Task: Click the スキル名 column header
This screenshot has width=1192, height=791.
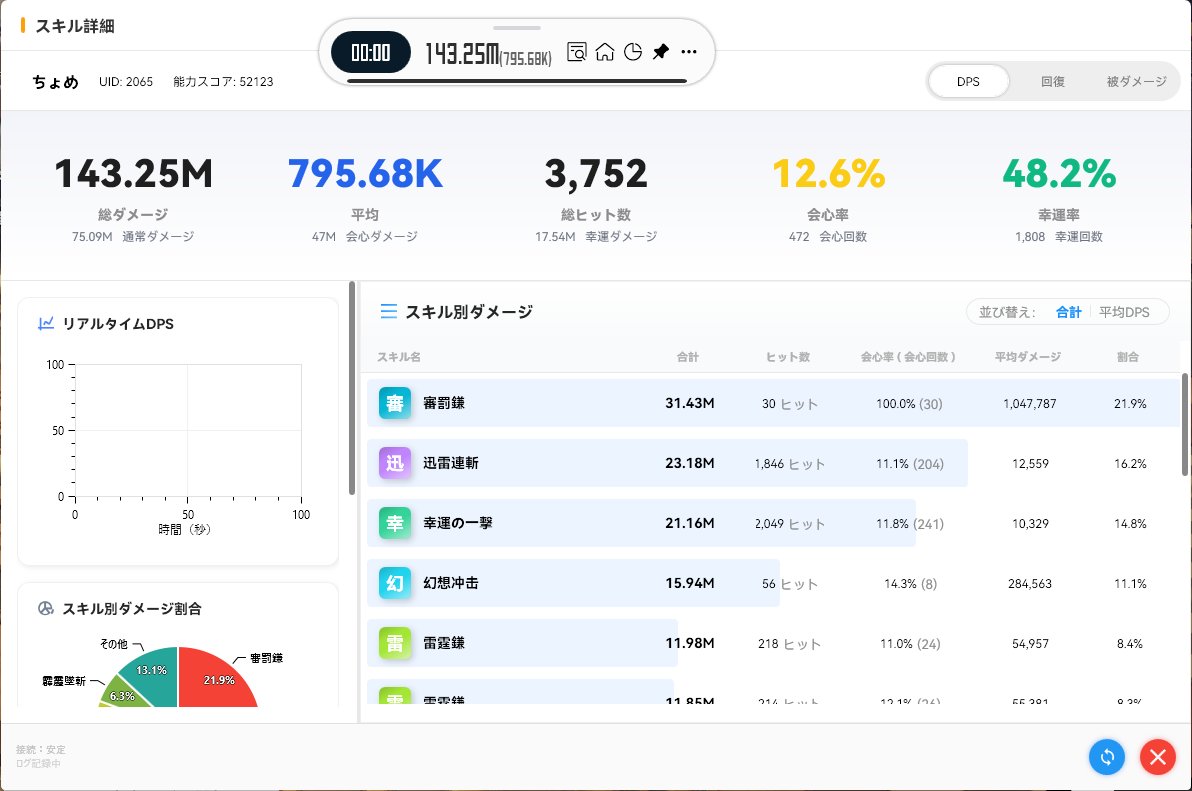Action: [x=399, y=357]
